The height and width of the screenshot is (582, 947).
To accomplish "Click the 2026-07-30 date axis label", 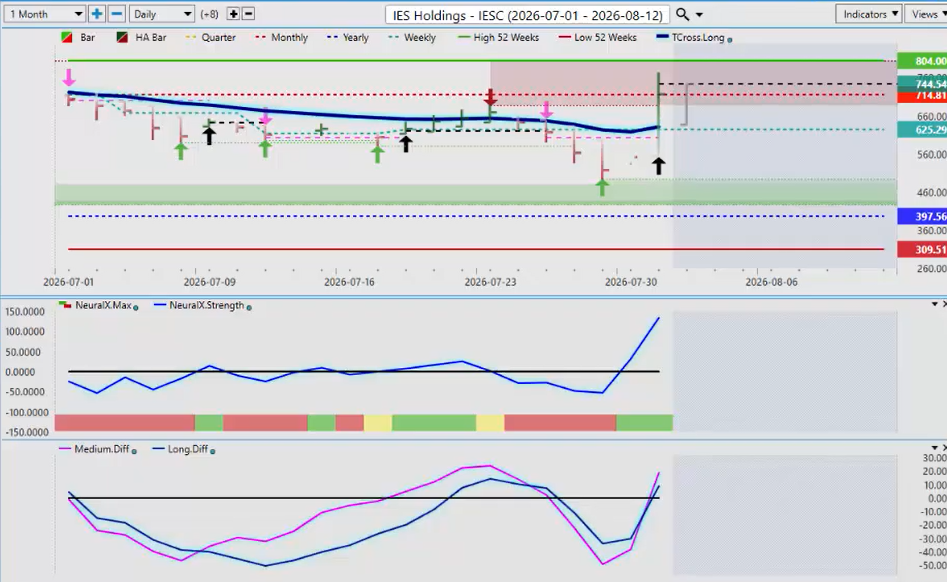I will [x=631, y=282].
